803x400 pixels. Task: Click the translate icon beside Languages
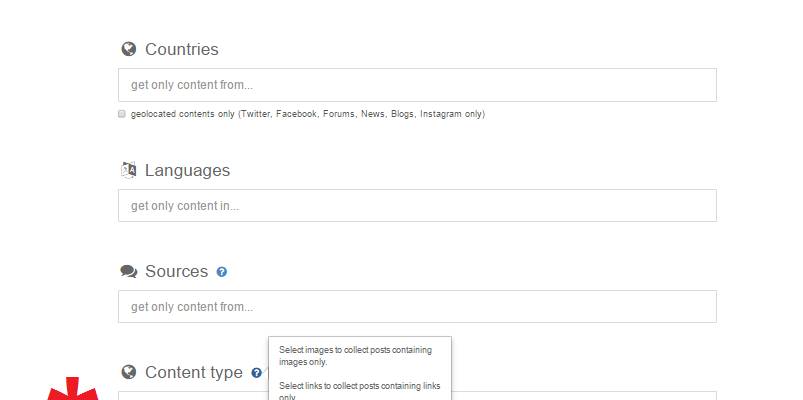pyautogui.click(x=128, y=170)
